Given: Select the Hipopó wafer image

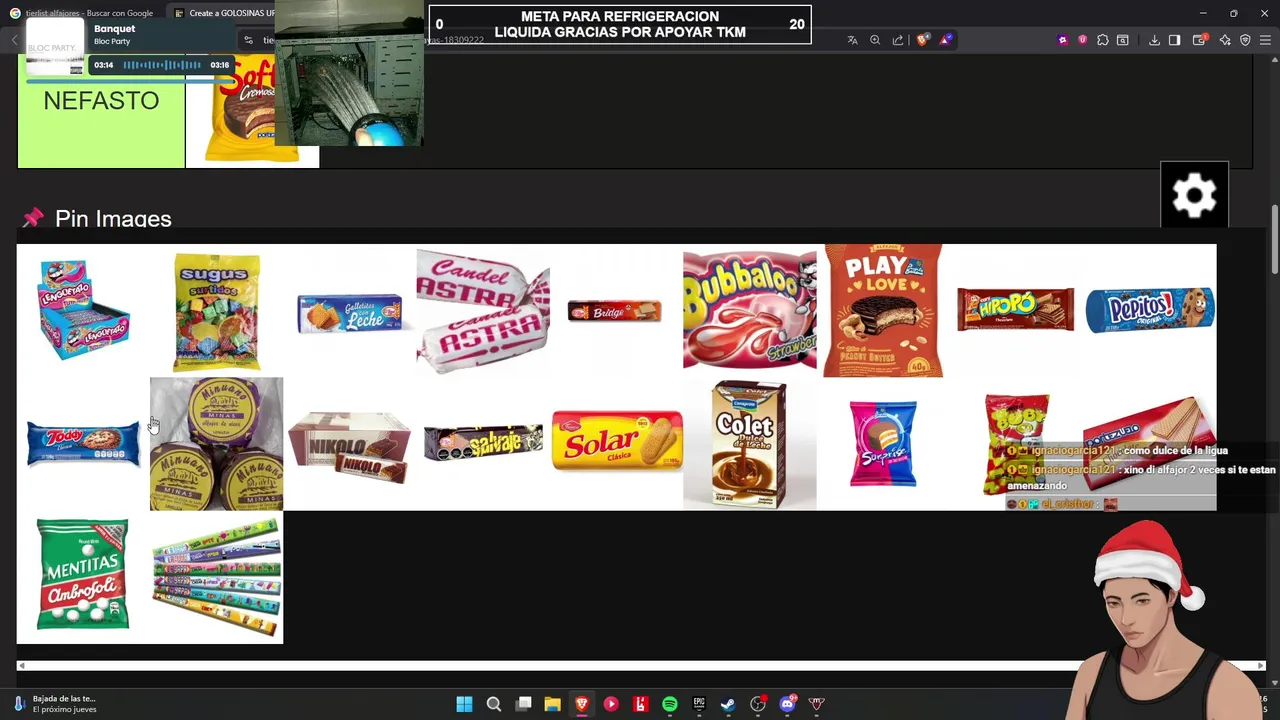Looking at the screenshot, I should point(1016,311).
